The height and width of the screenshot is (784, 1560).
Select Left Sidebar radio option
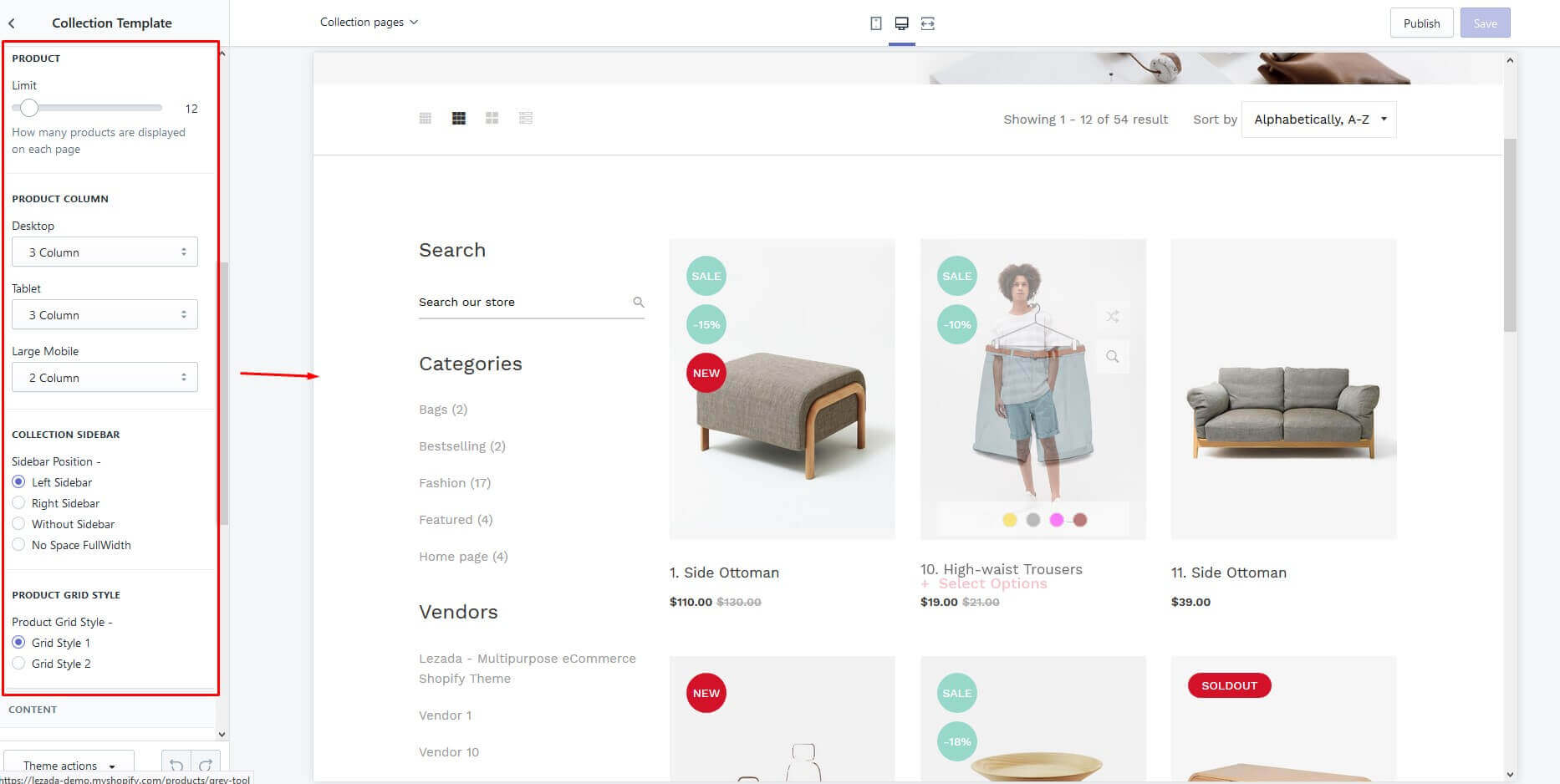tap(18, 482)
